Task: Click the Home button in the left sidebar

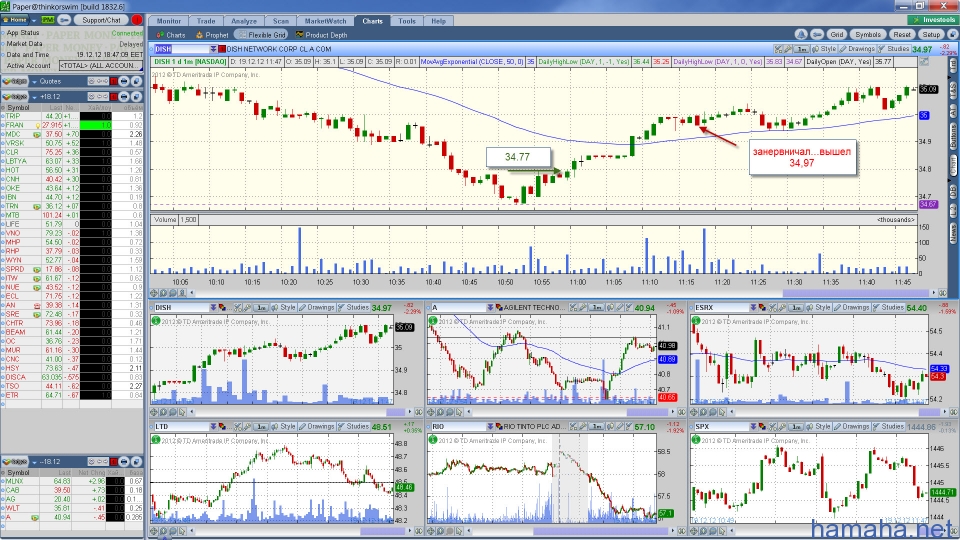Action: (x=14, y=20)
